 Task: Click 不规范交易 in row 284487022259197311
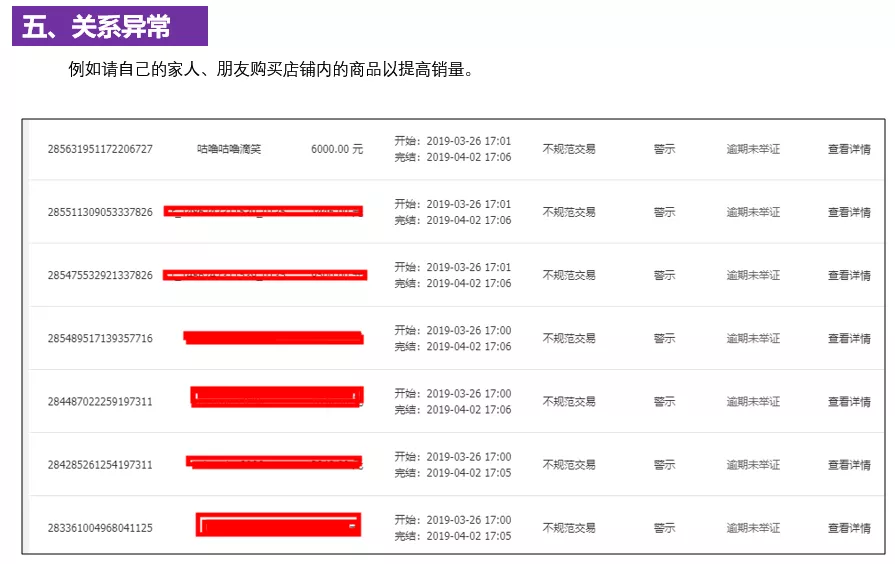(x=569, y=402)
